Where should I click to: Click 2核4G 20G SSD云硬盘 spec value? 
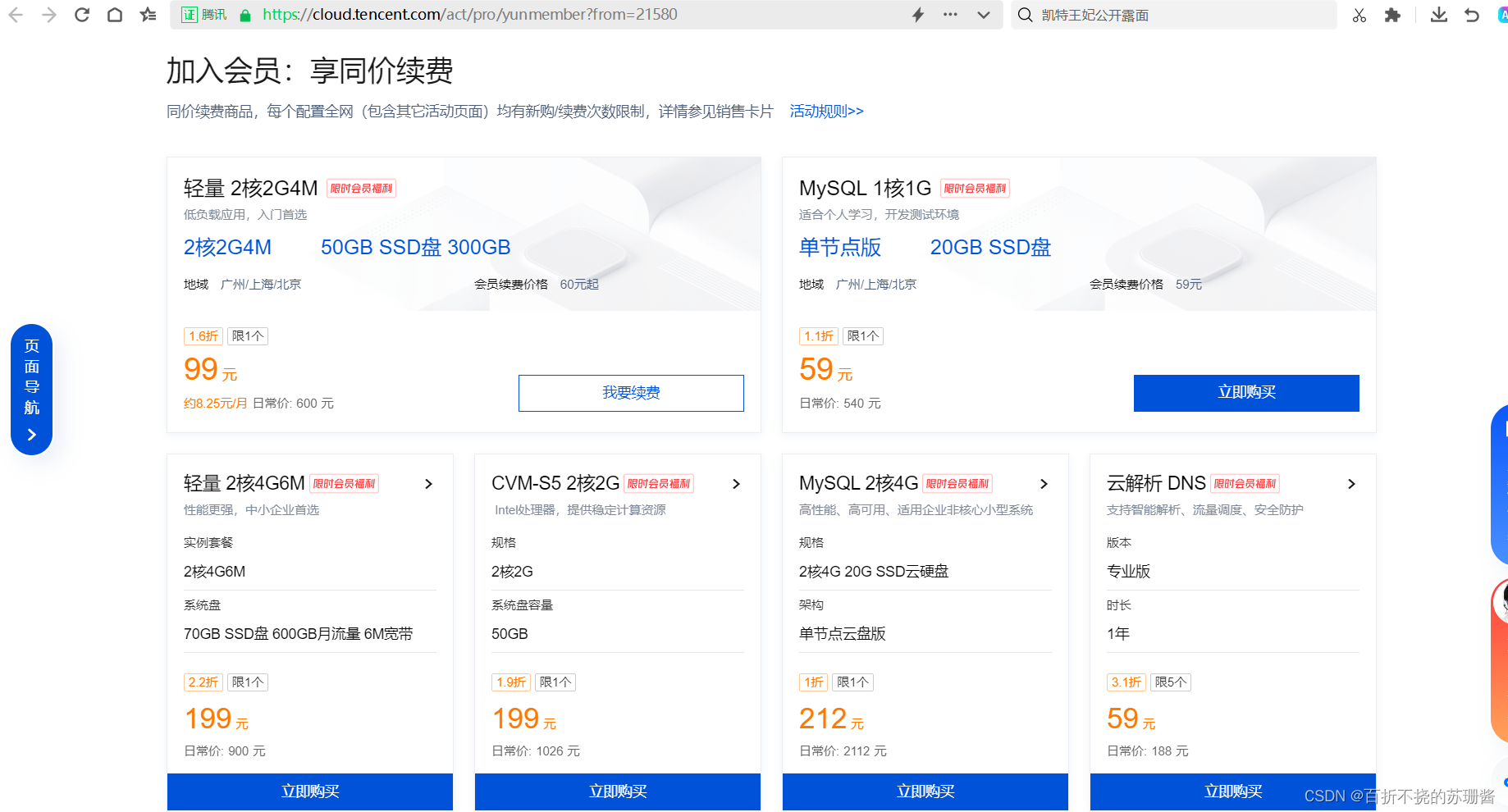click(874, 572)
